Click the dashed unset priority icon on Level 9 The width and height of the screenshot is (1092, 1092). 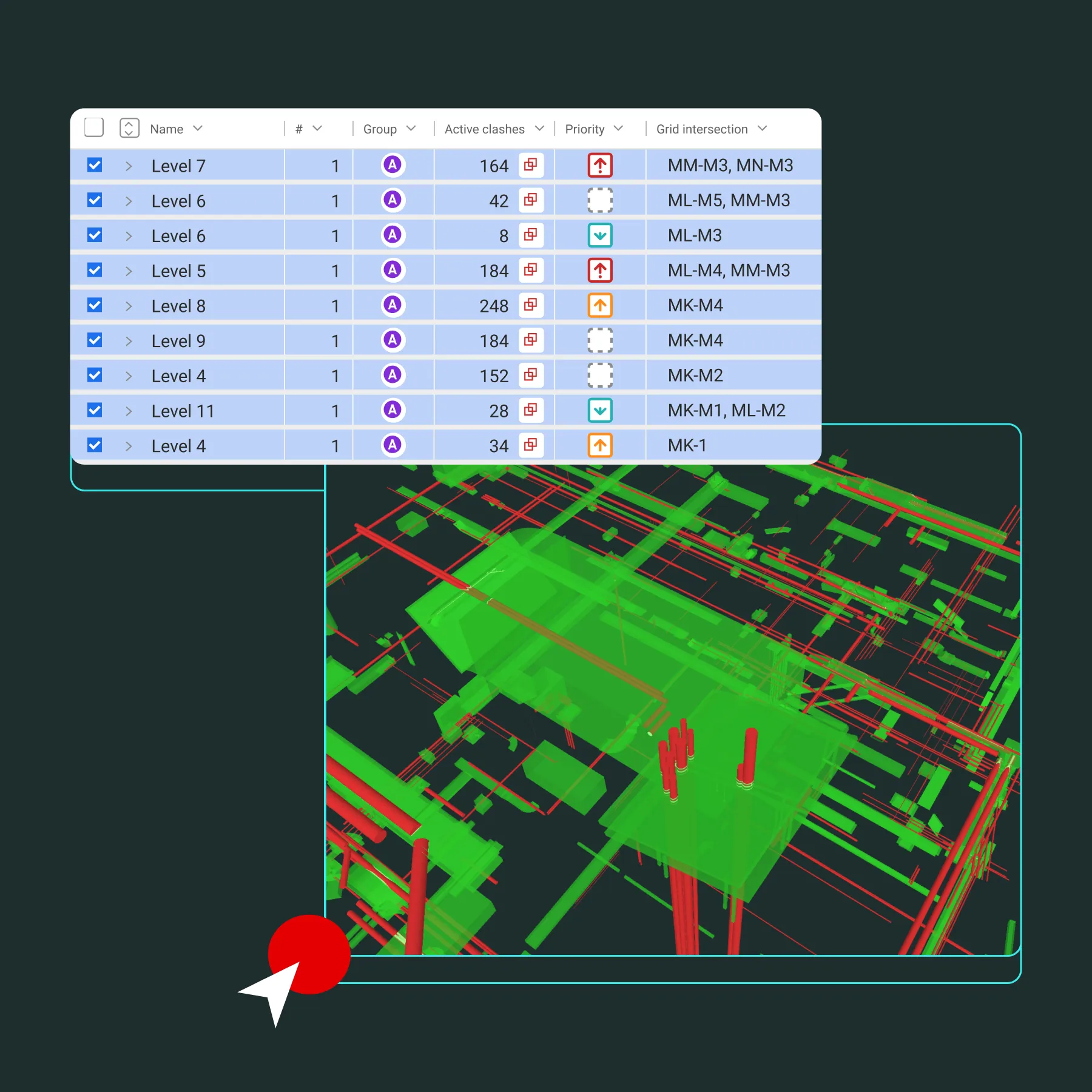tap(599, 340)
